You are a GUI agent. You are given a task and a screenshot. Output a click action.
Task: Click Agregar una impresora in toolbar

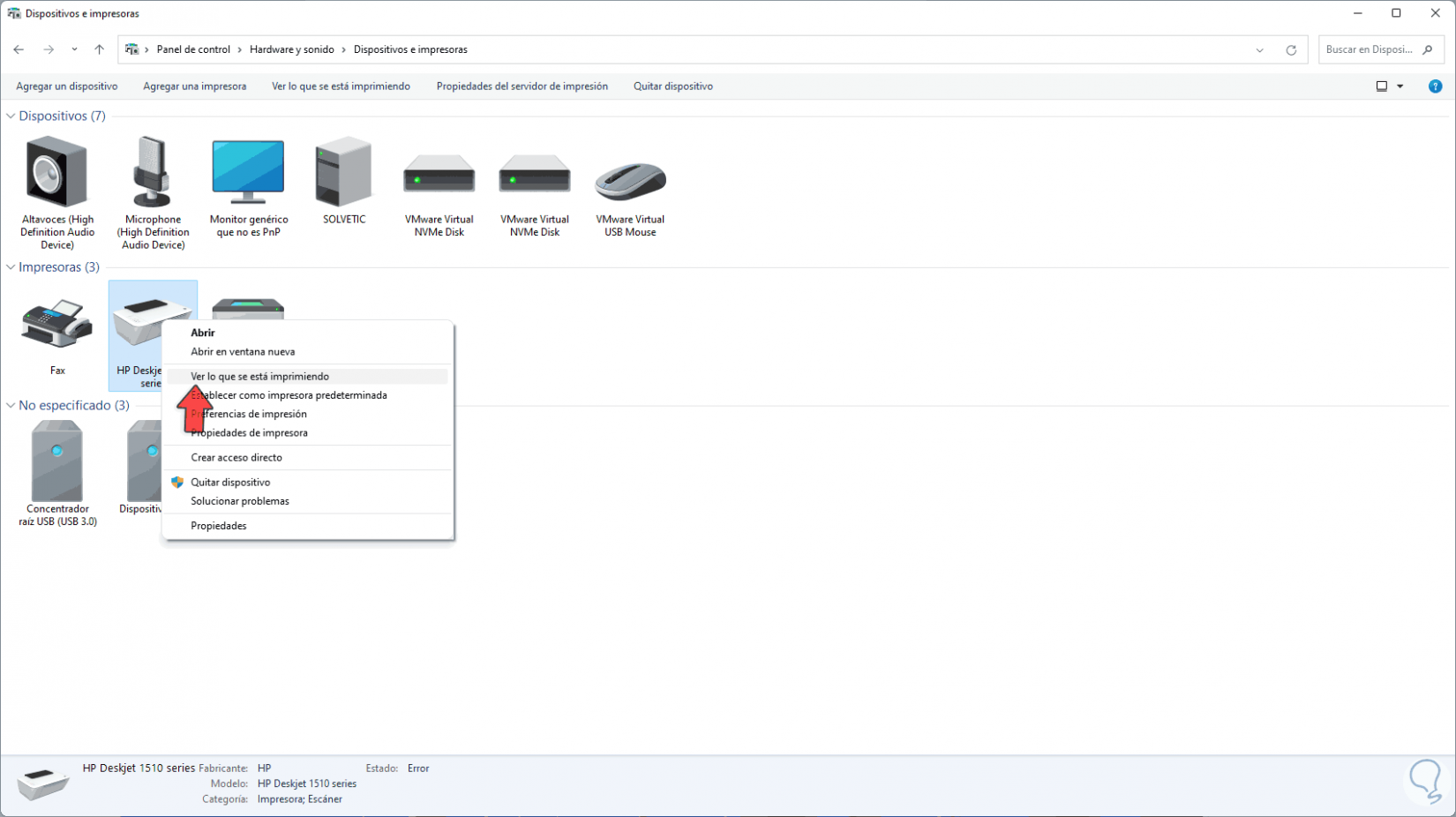(195, 86)
